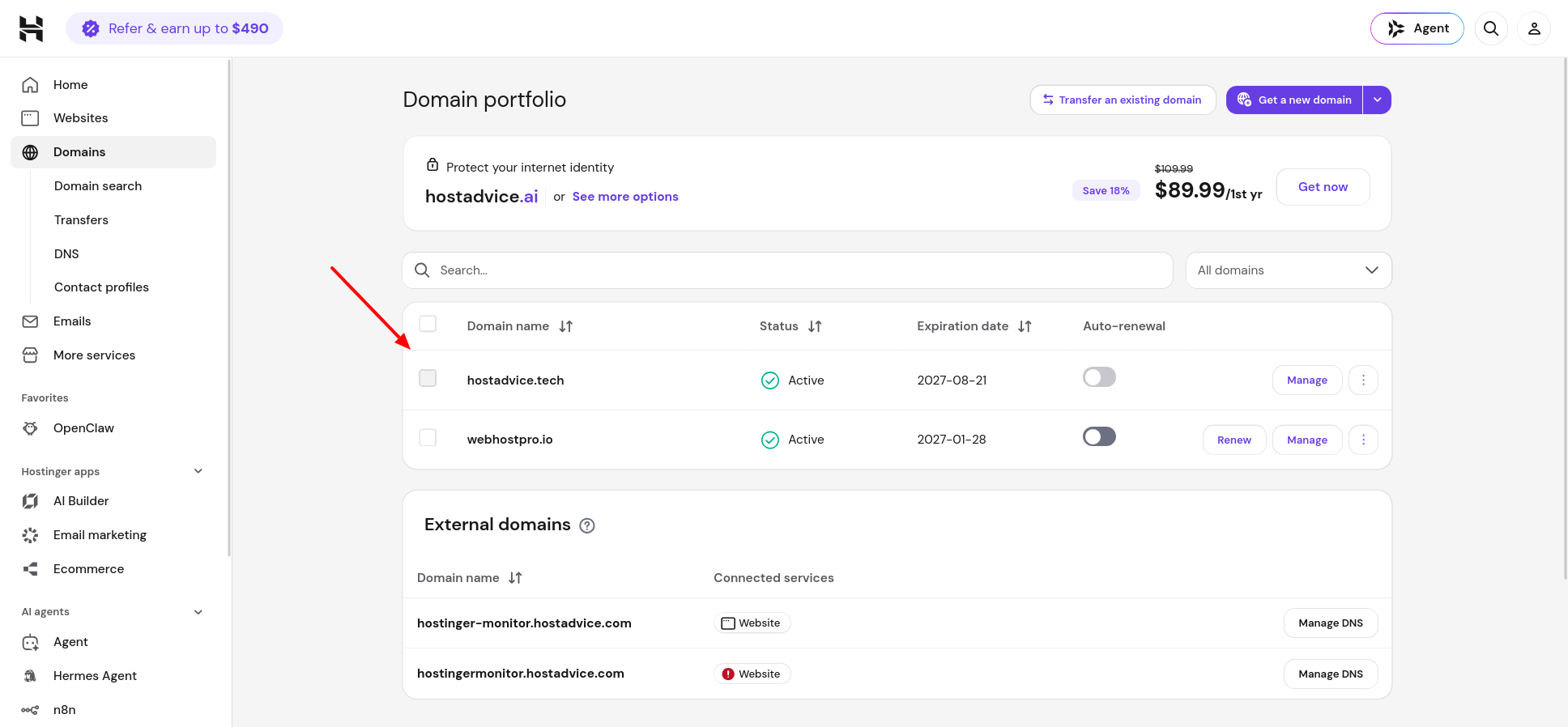Click the Ecommerce icon
The image size is (1568, 727).
tap(30, 569)
